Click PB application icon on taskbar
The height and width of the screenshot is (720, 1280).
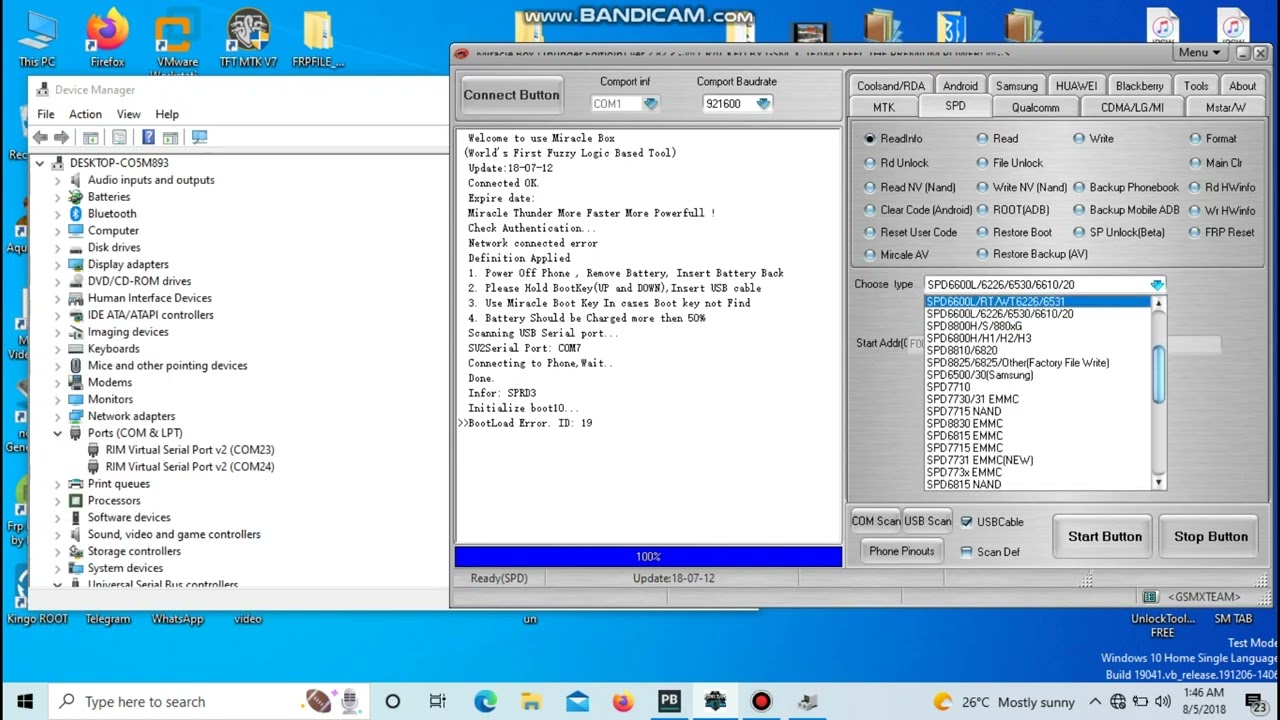pyautogui.click(x=669, y=701)
